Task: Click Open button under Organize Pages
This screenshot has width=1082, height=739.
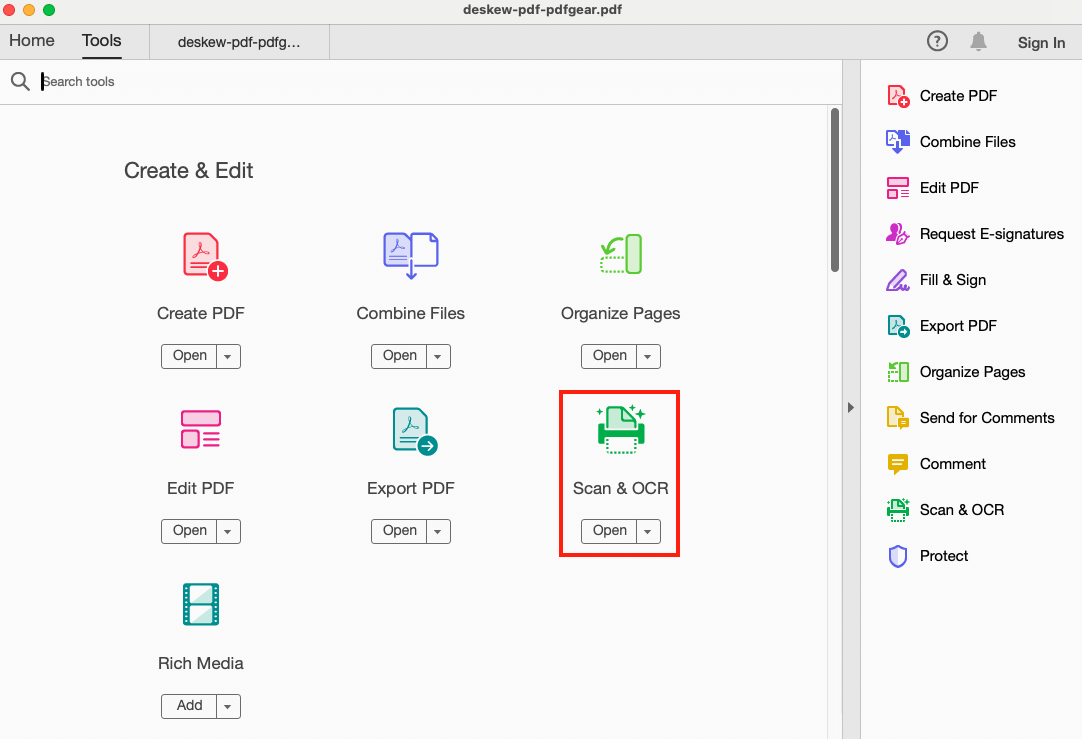Action: point(609,356)
